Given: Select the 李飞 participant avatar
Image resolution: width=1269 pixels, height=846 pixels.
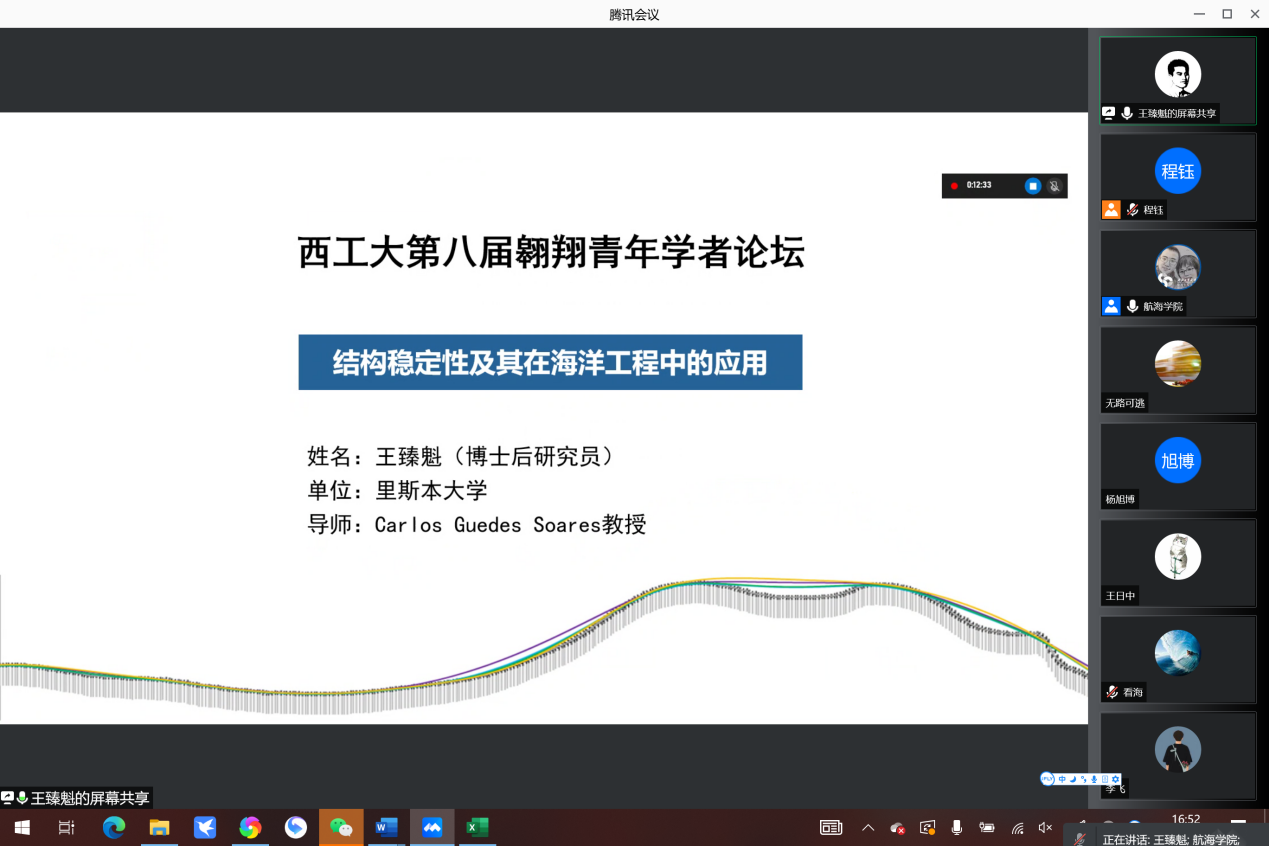Looking at the screenshot, I should tap(1177, 750).
